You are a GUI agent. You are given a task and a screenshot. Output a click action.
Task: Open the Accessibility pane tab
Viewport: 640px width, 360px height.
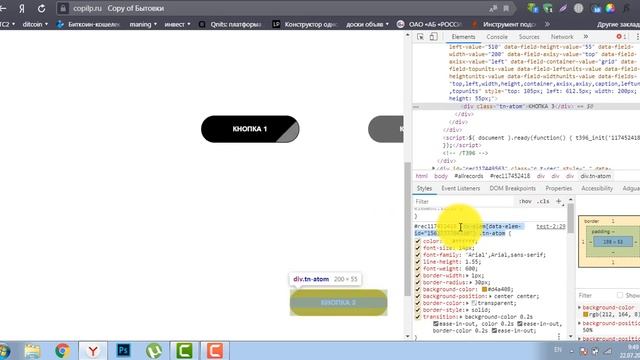point(597,188)
